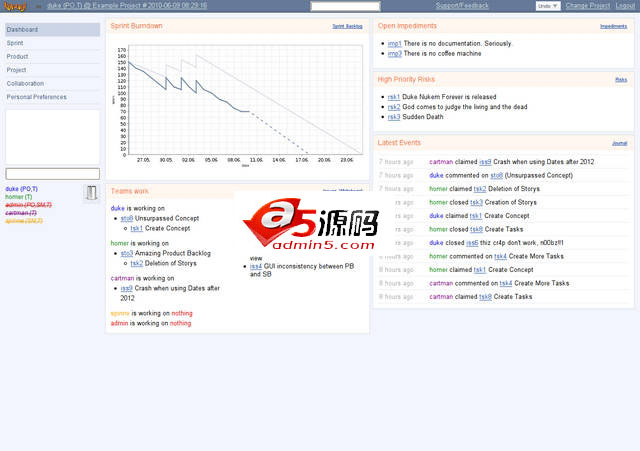Open risk rsk1 link
Viewport: 640px width, 451px height.
394,97
